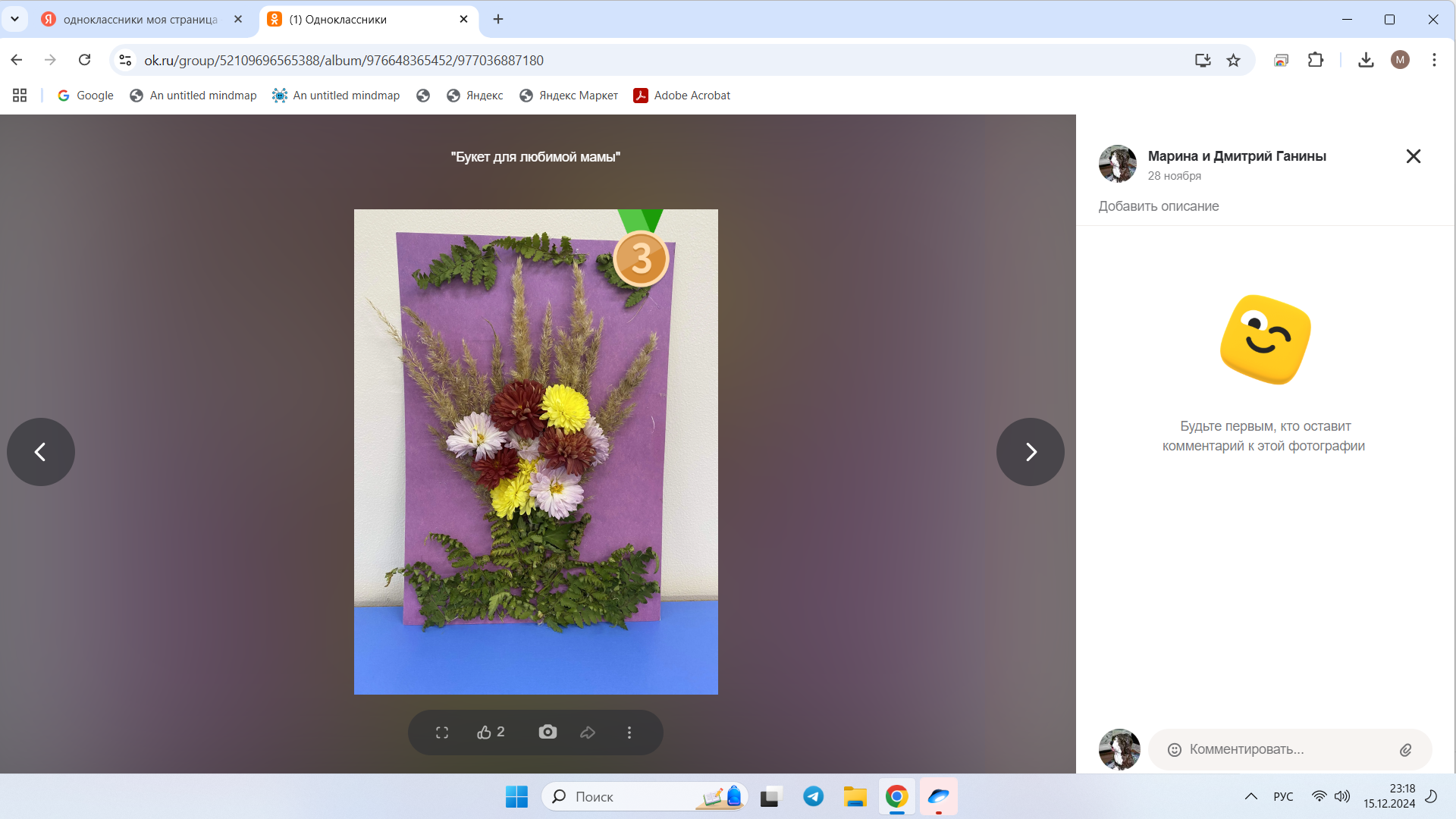
Task: Show hidden system tray icons
Action: pyautogui.click(x=1251, y=797)
